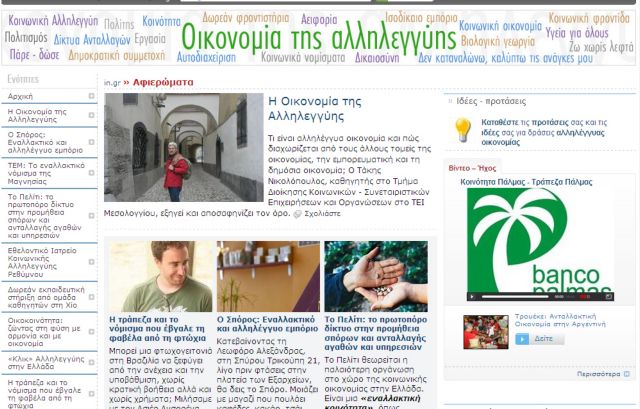Screen dimensions: 640x409
Task: Click the light bulb ideas icon
Action: click(463, 130)
